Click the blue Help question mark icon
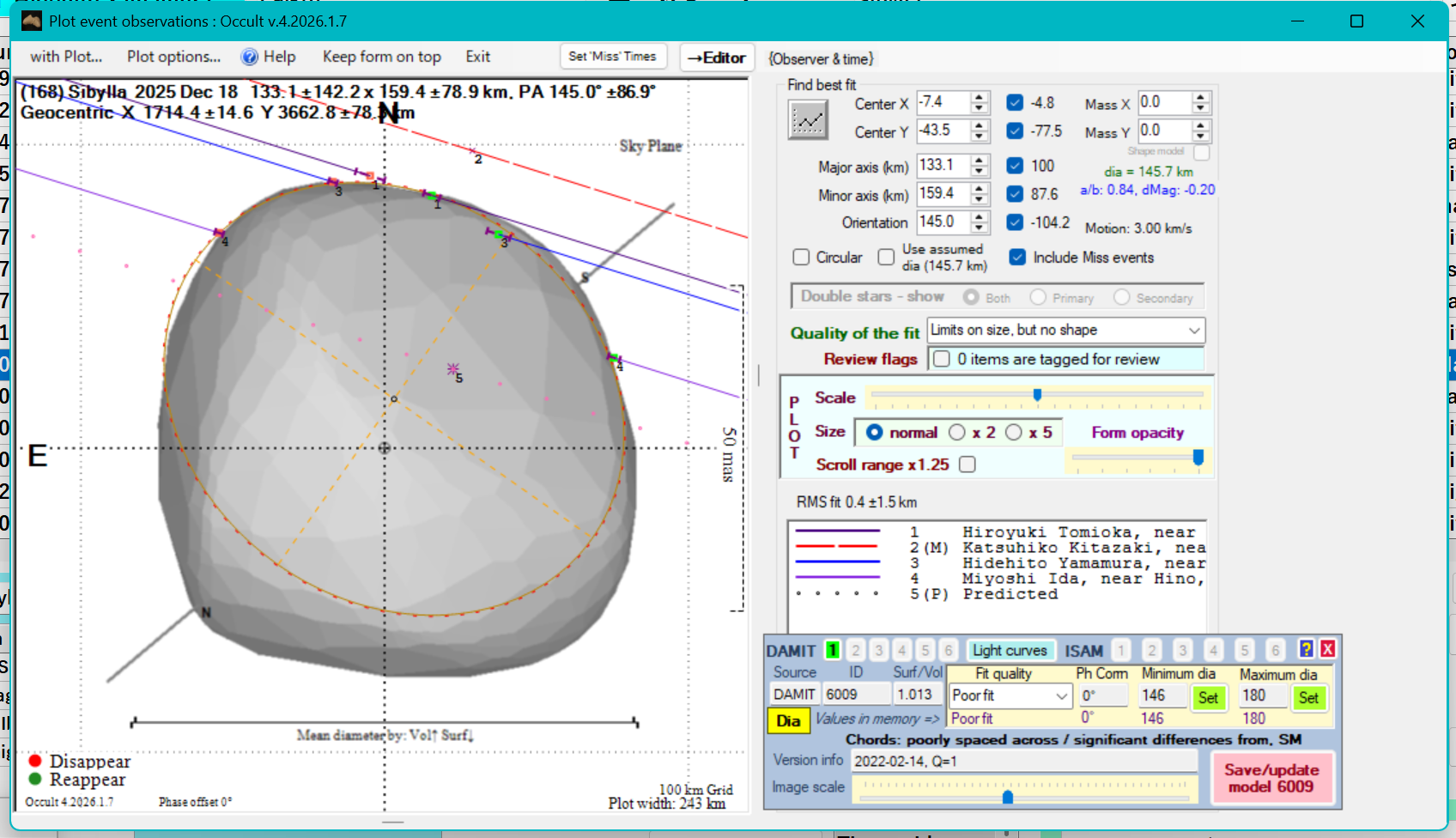 (x=249, y=57)
